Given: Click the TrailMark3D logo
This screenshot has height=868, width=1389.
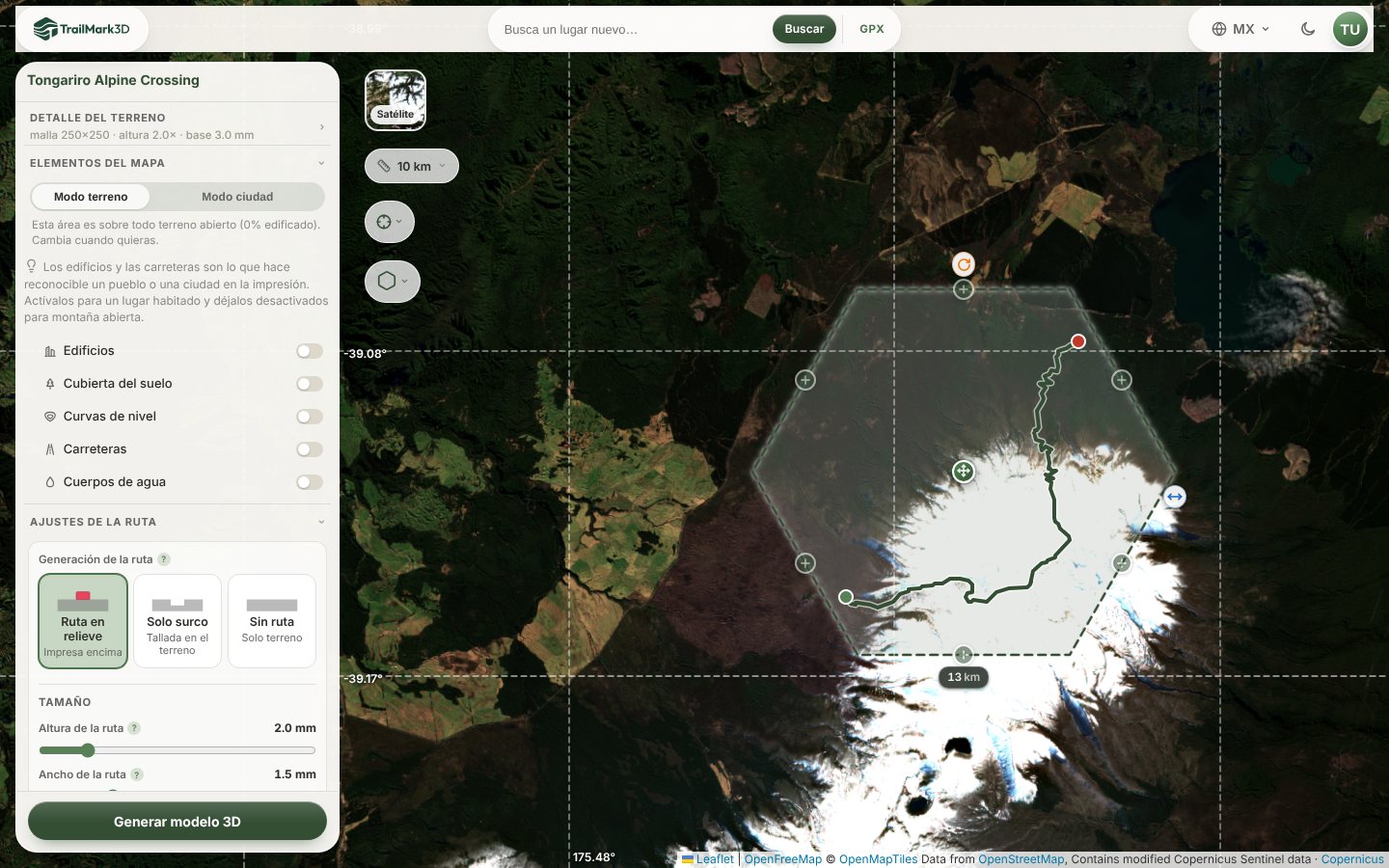Looking at the screenshot, I should click(x=81, y=29).
